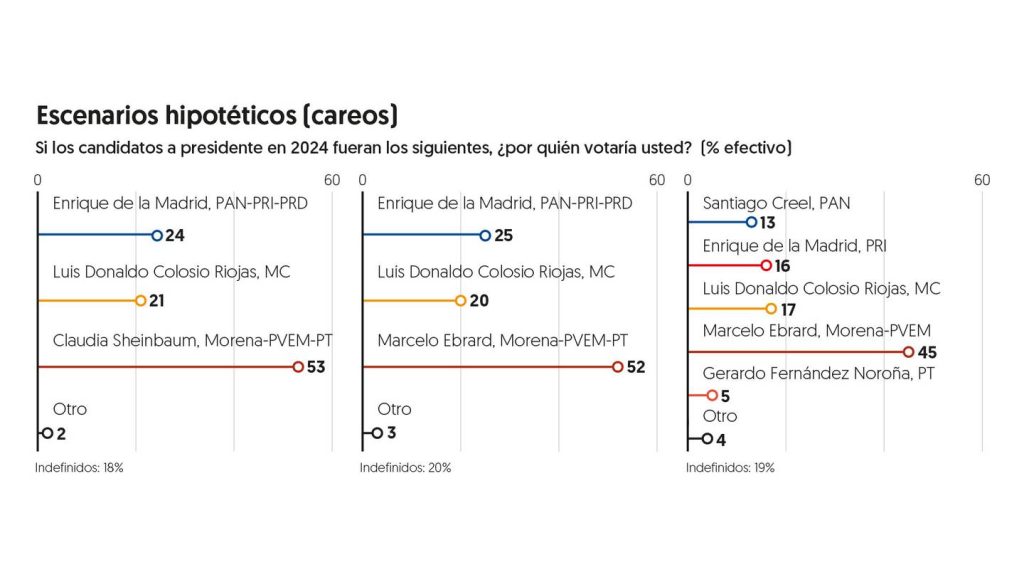Click Enrique de la Madrid's 24 percent marker
This screenshot has height=577, width=1024.
[156, 236]
